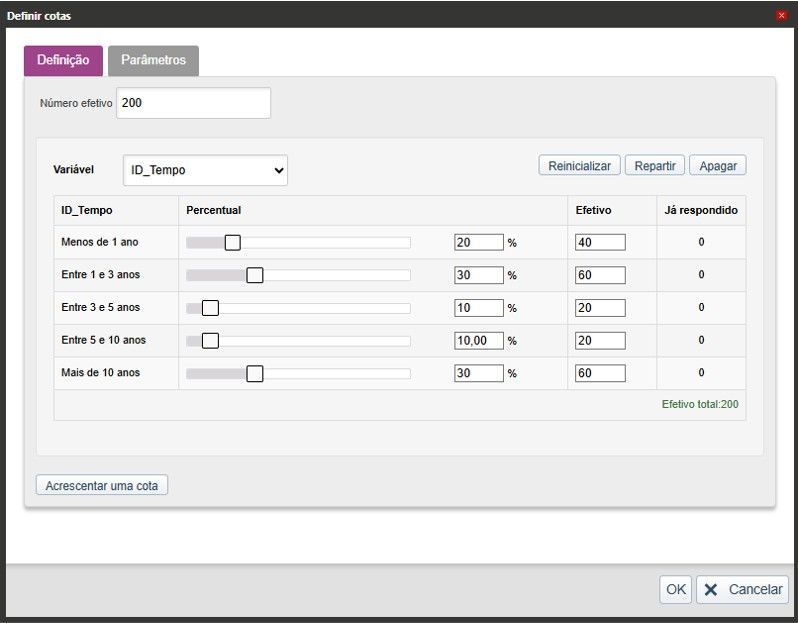Click the Efetivo column header
This screenshot has width=798, height=623.
coord(593,210)
